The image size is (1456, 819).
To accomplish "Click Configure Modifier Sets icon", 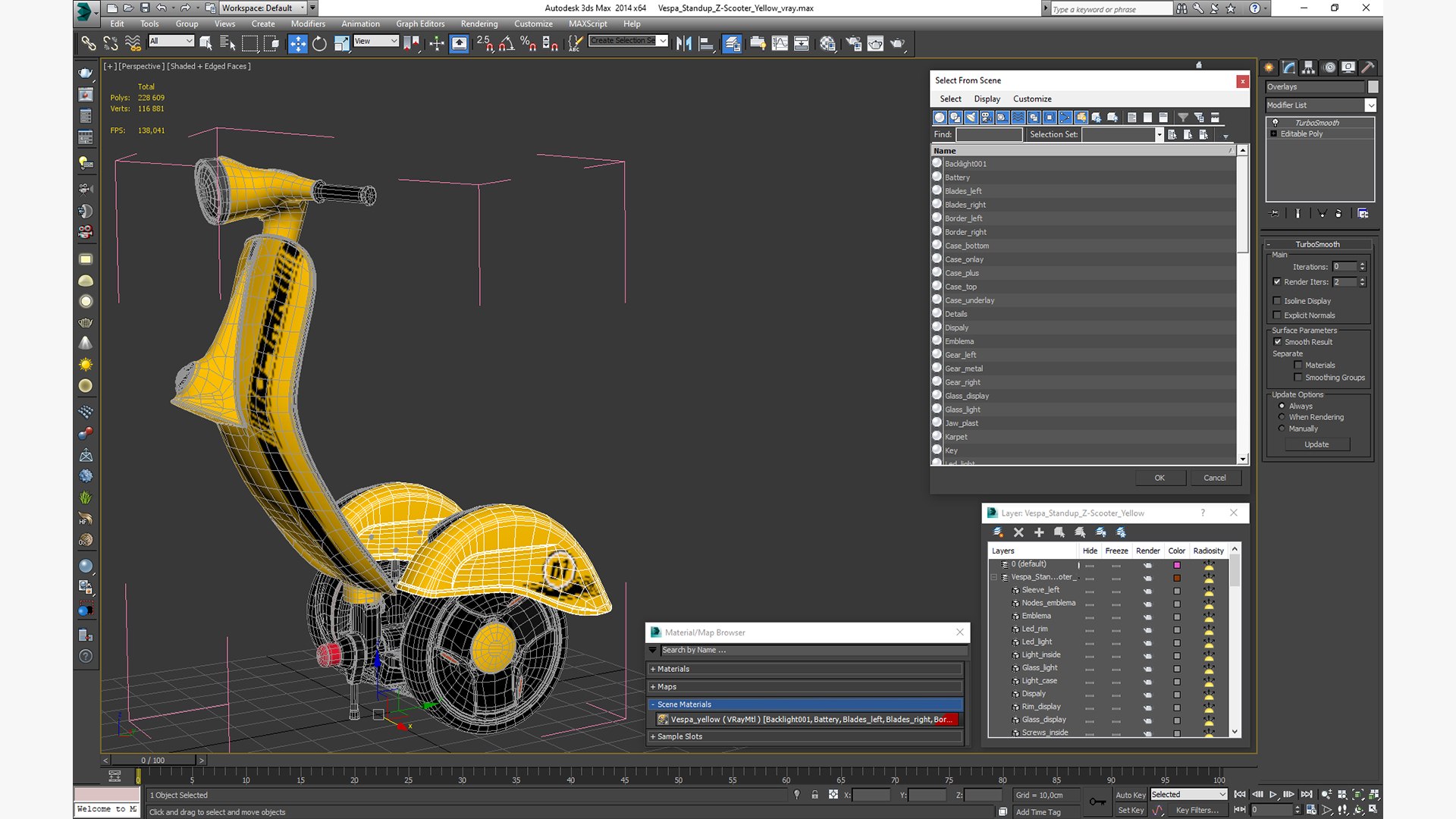I will tap(1363, 213).
